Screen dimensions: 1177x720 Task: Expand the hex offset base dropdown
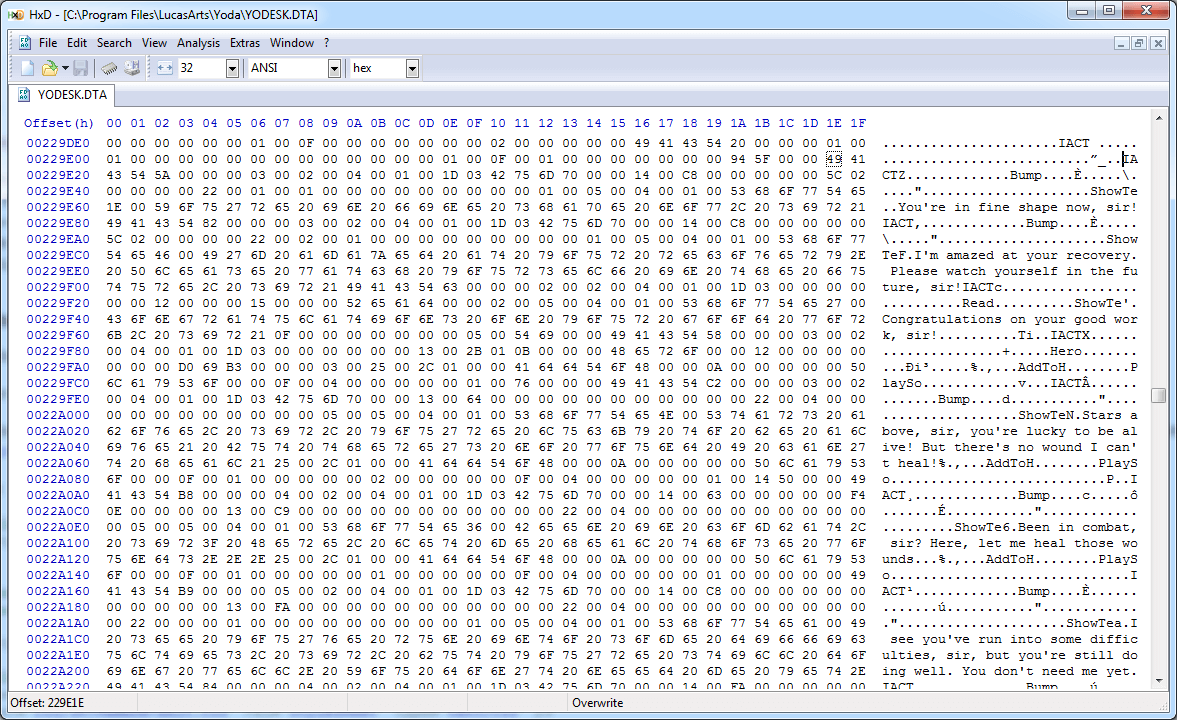412,68
